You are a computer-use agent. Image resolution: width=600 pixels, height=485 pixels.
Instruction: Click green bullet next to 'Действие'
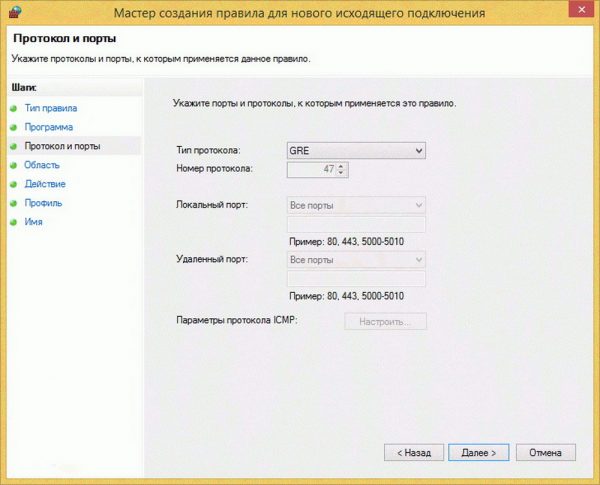tap(14, 184)
